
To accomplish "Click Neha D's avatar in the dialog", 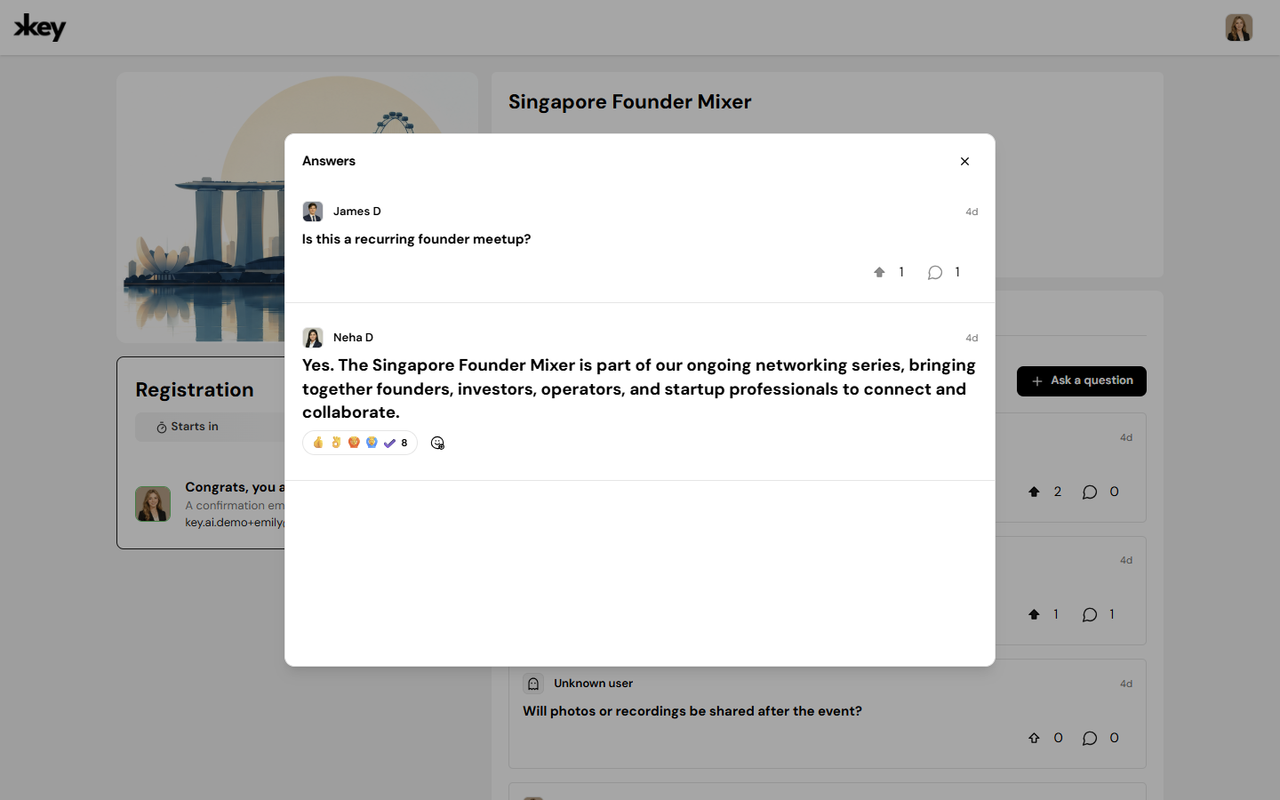I will 313,338.
